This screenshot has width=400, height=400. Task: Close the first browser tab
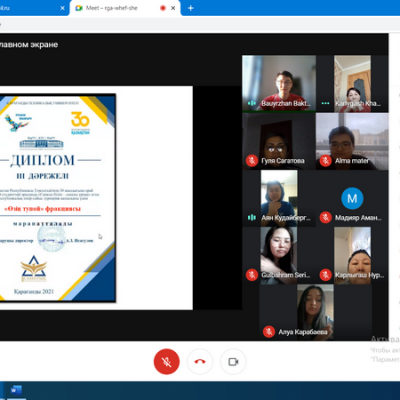[62, 8]
